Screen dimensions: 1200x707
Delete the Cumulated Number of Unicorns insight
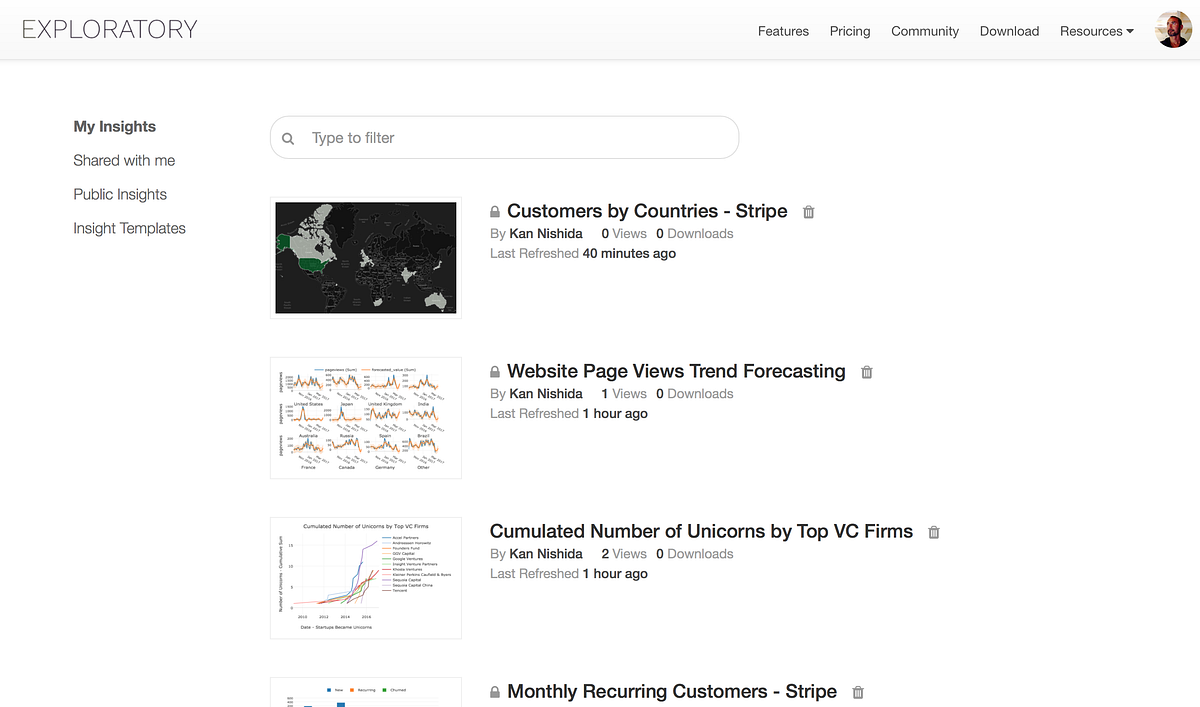[x=933, y=532]
